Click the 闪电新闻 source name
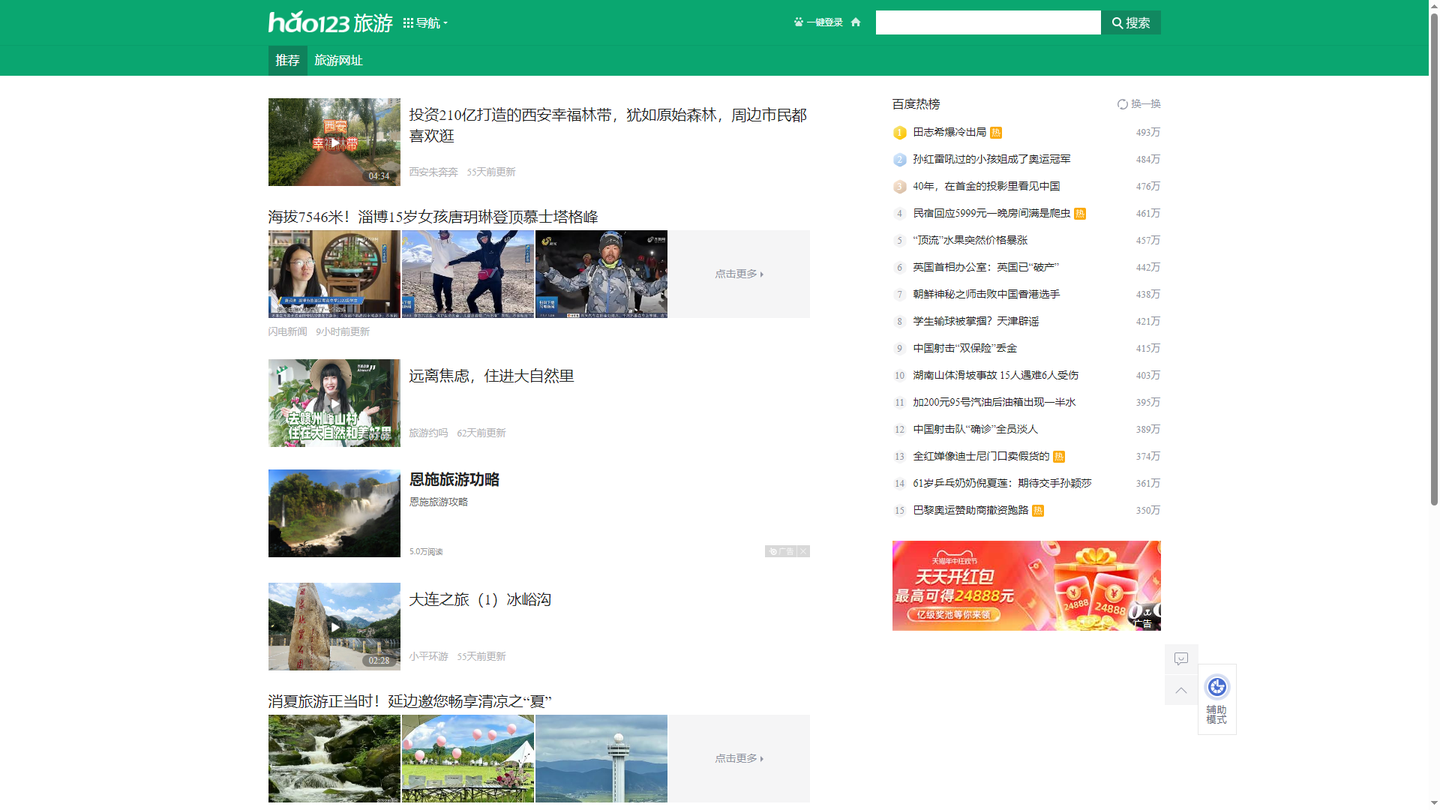 coord(288,331)
